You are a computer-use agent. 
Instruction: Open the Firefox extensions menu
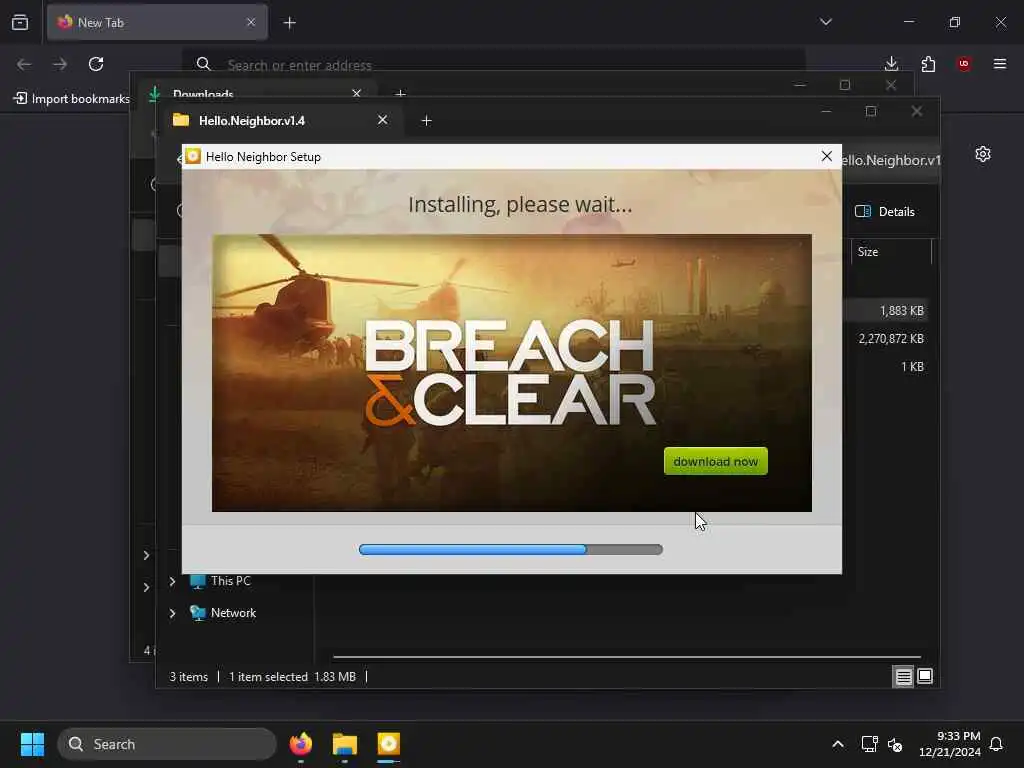928,64
